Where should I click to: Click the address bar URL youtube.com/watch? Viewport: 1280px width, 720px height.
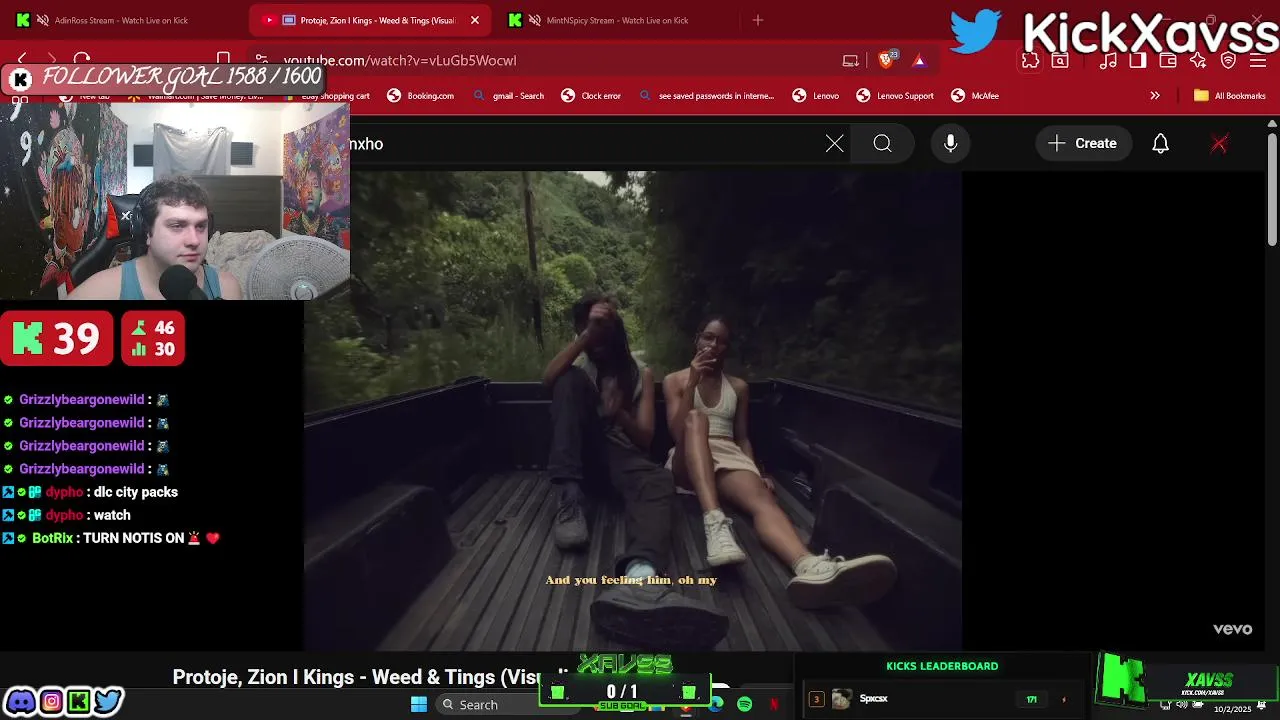(x=400, y=61)
